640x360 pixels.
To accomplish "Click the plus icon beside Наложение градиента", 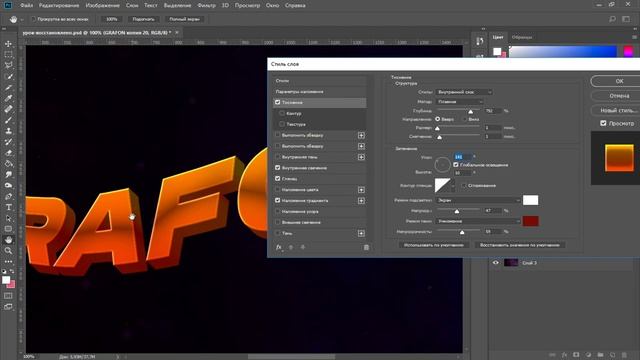I will point(361,201).
